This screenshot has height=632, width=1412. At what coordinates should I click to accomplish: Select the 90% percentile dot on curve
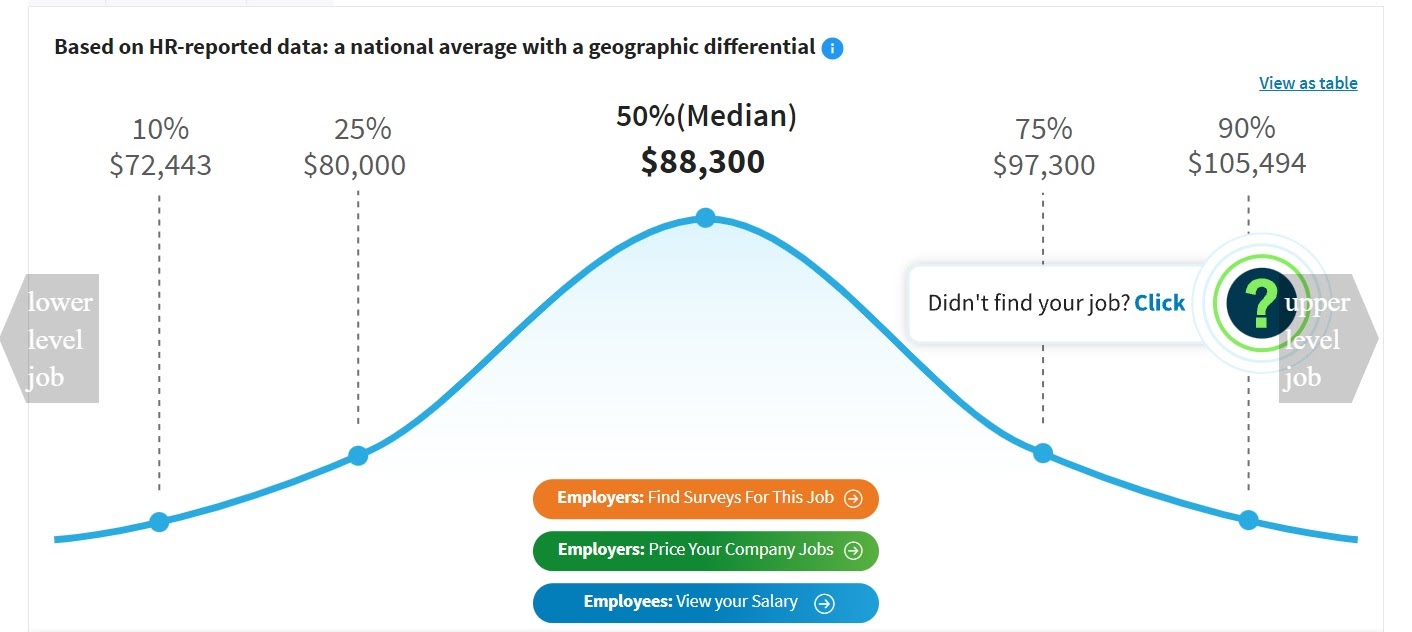coord(1248,520)
